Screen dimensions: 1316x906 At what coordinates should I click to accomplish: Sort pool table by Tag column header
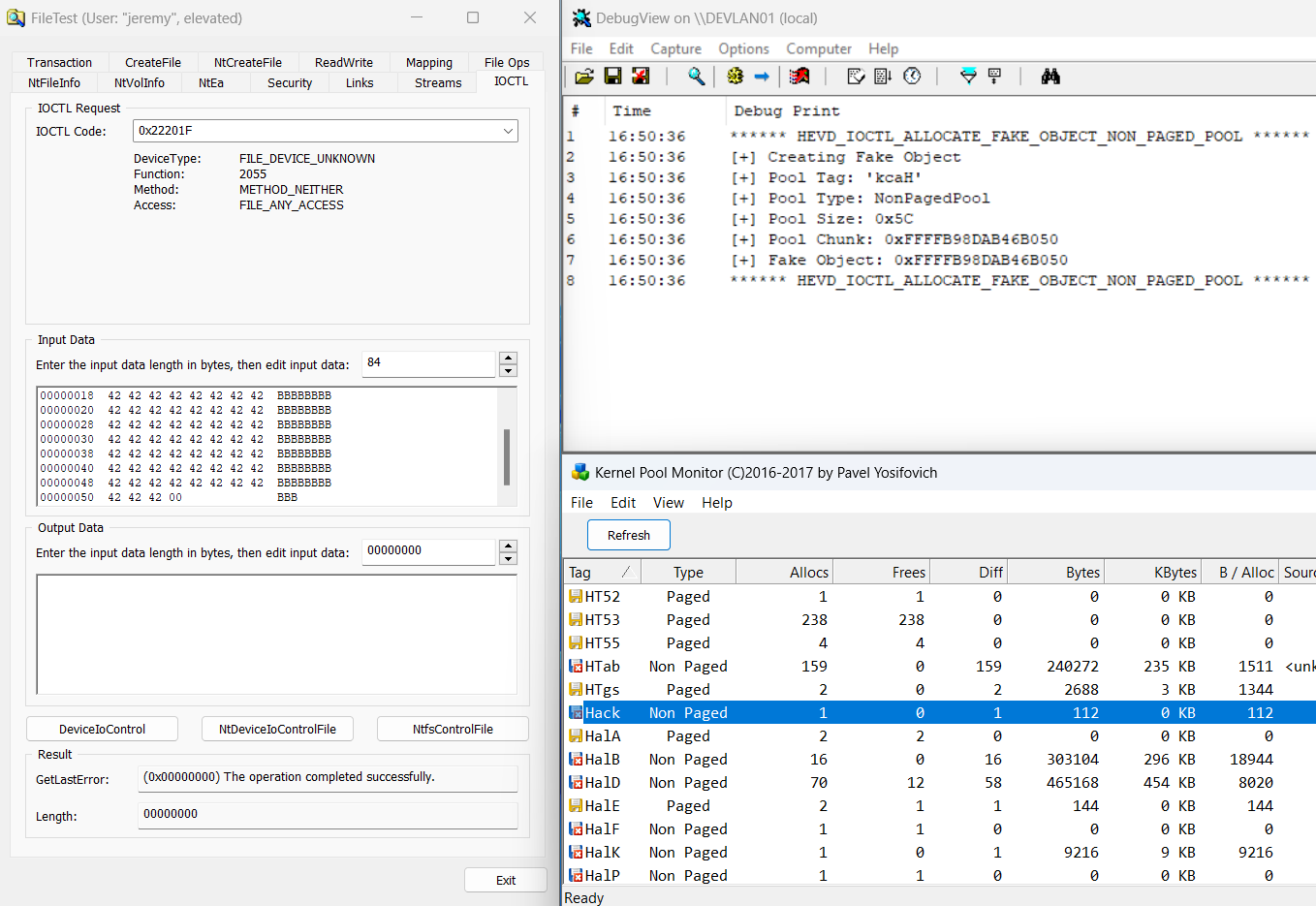(x=601, y=572)
